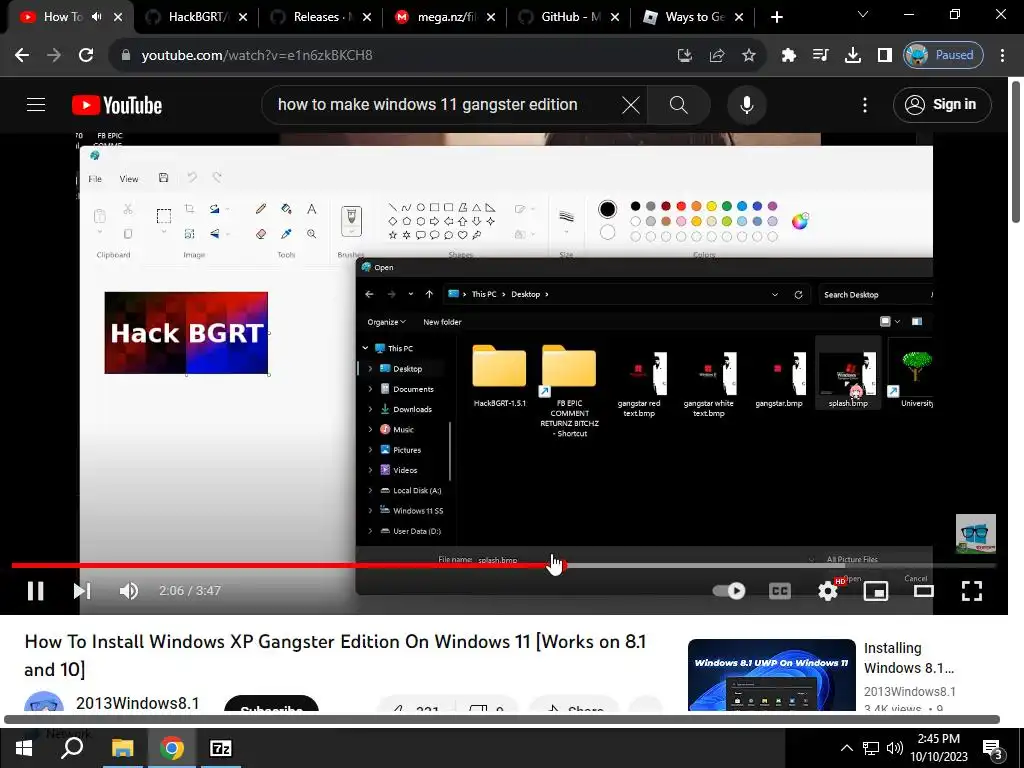The width and height of the screenshot is (1024, 768).
Task: Focus the browser address bar URL
Action: pos(257,55)
